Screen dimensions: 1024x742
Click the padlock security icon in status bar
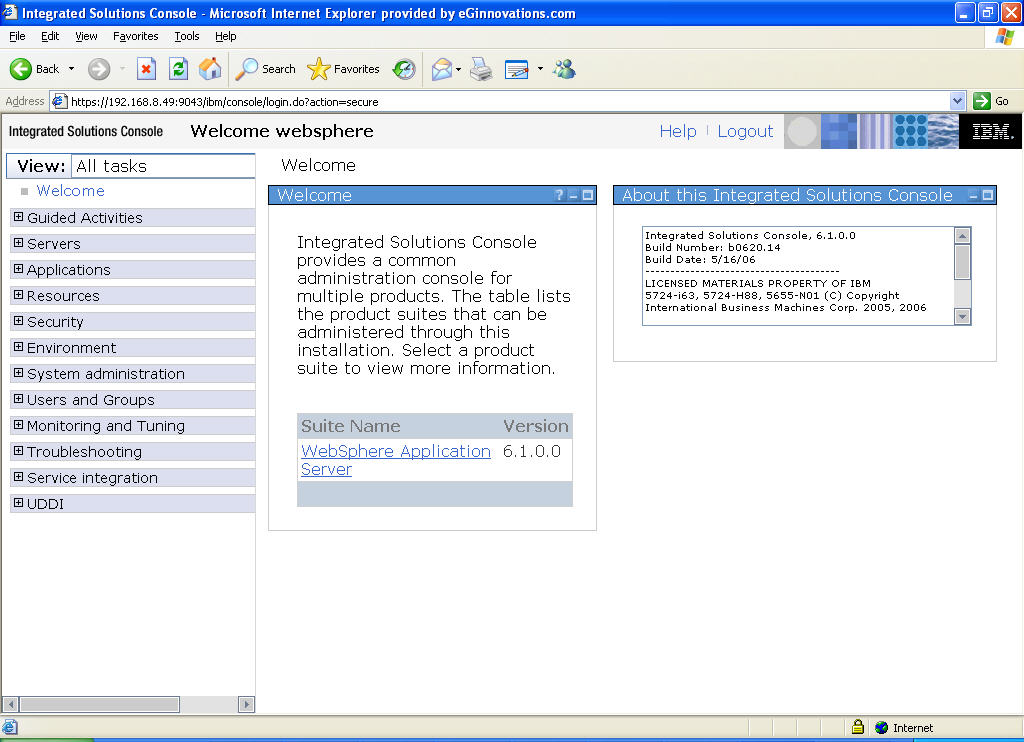click(x=858, y=727)
